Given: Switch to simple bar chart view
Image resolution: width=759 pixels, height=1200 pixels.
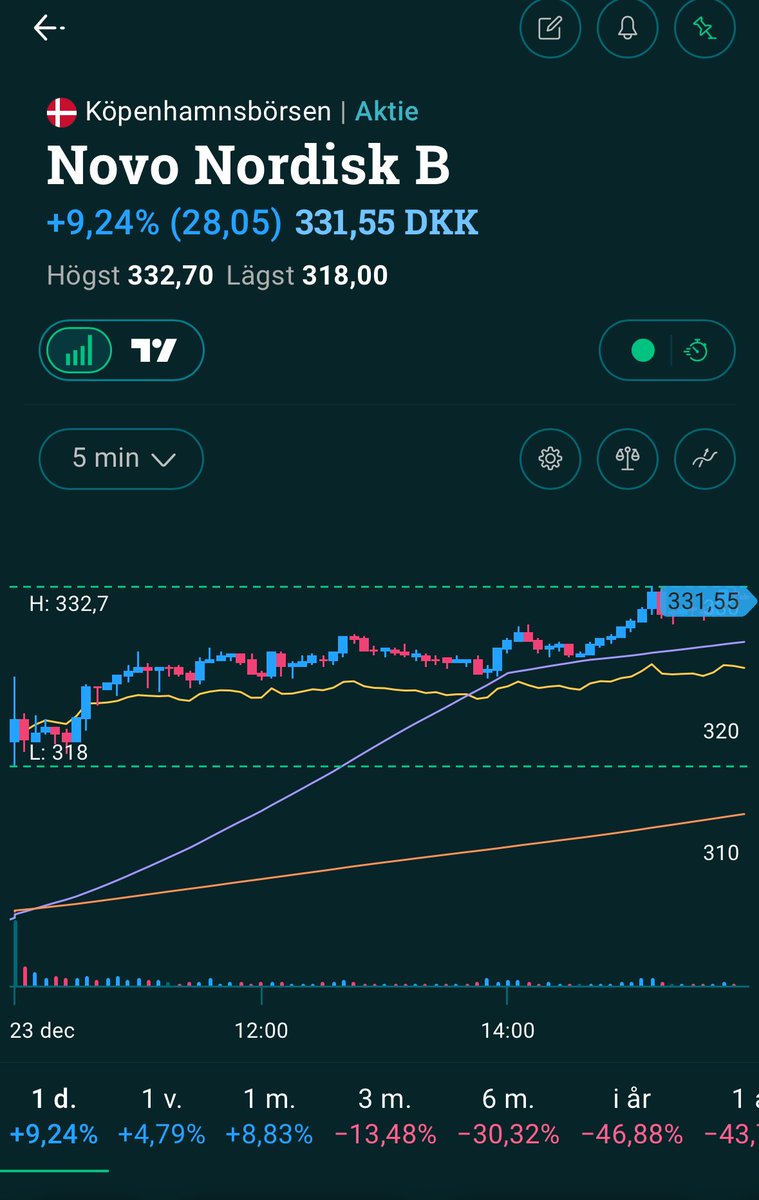Looking at the screenshot, I should (x=79, y=350).
